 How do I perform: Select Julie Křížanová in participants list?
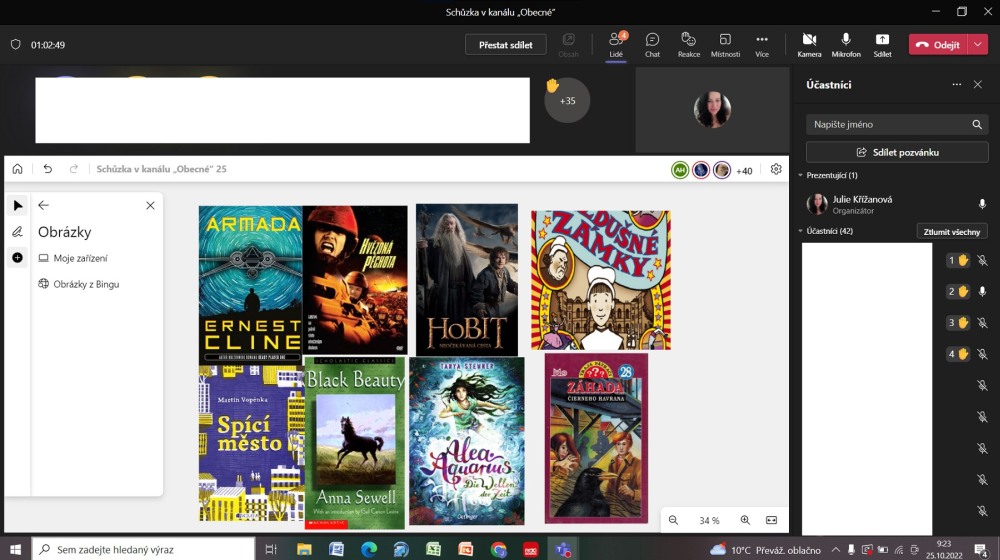[896, 204]
